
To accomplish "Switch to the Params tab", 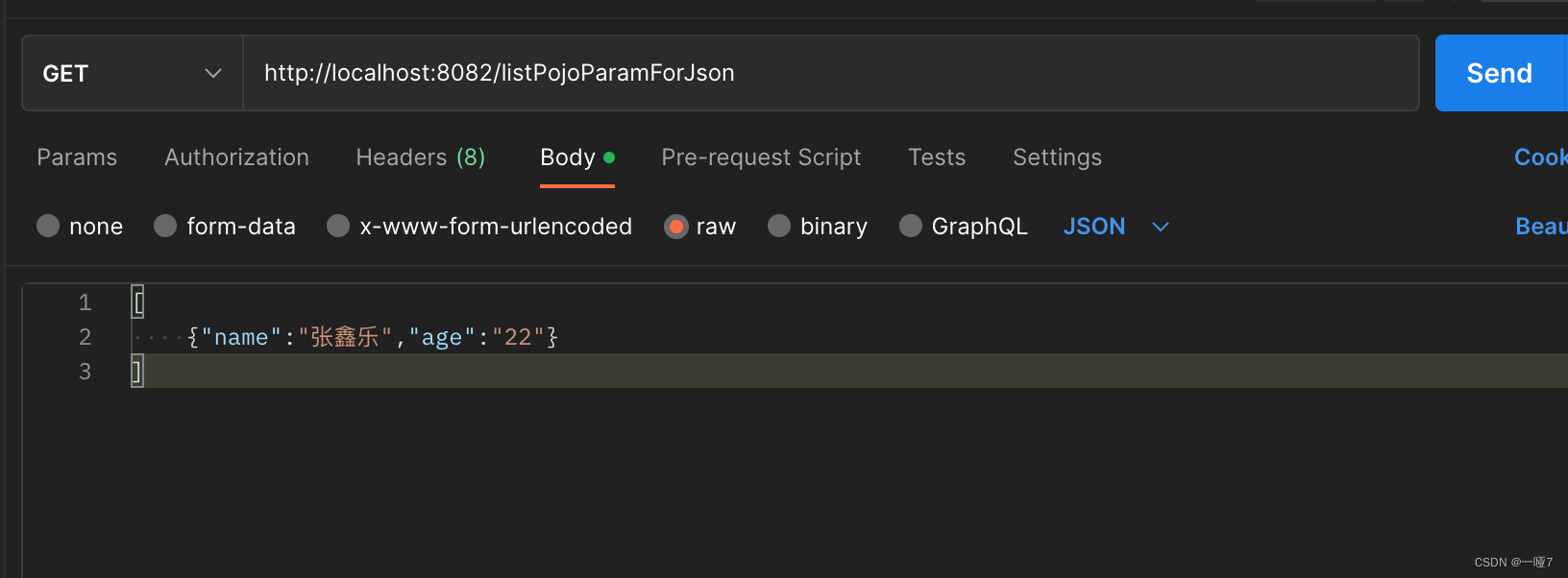I will tap(77, 157).
